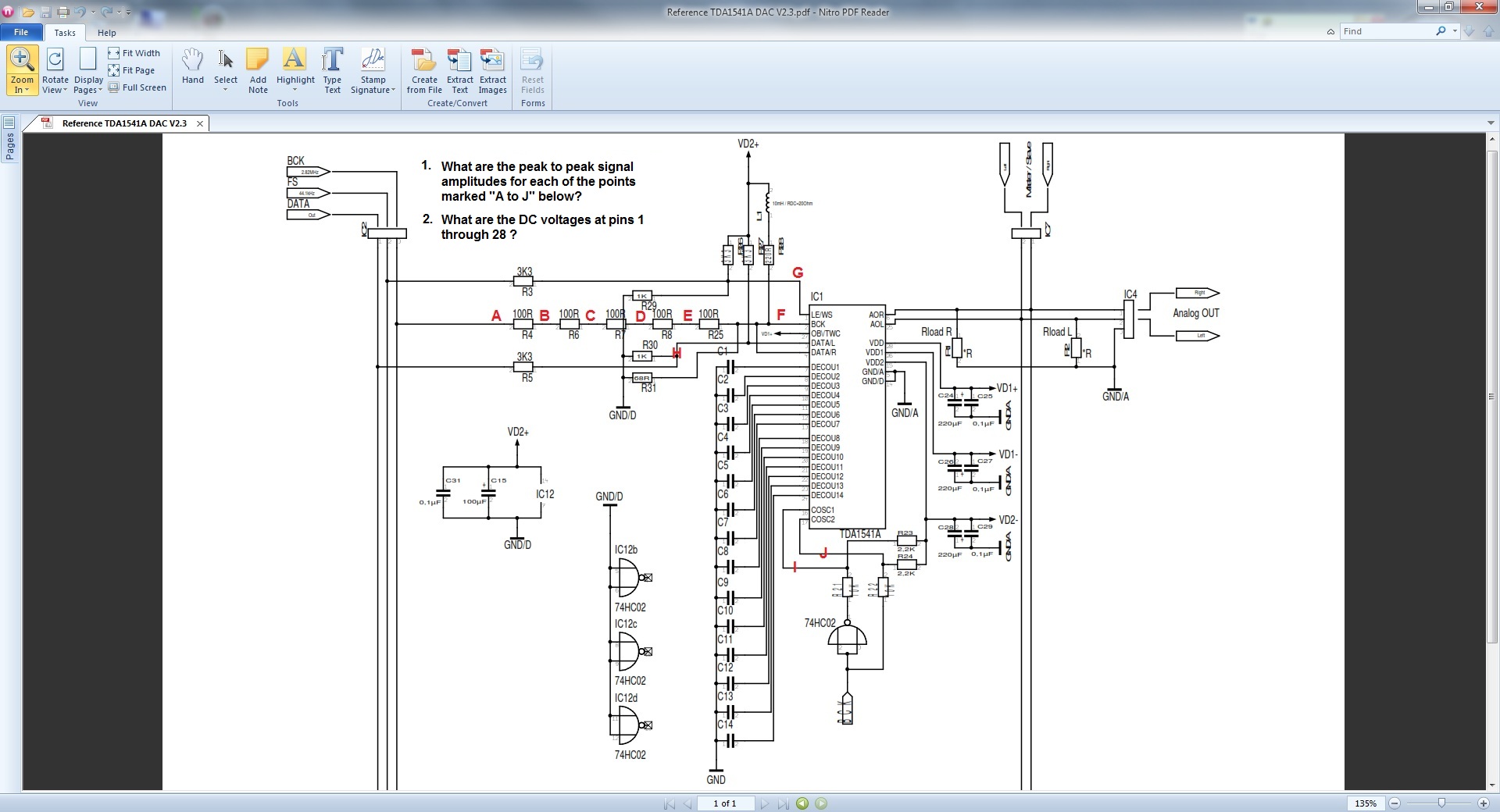The width and height of the screenshot is (1500, 812).
Task: Enter Full Screen view
Action: 137,87
